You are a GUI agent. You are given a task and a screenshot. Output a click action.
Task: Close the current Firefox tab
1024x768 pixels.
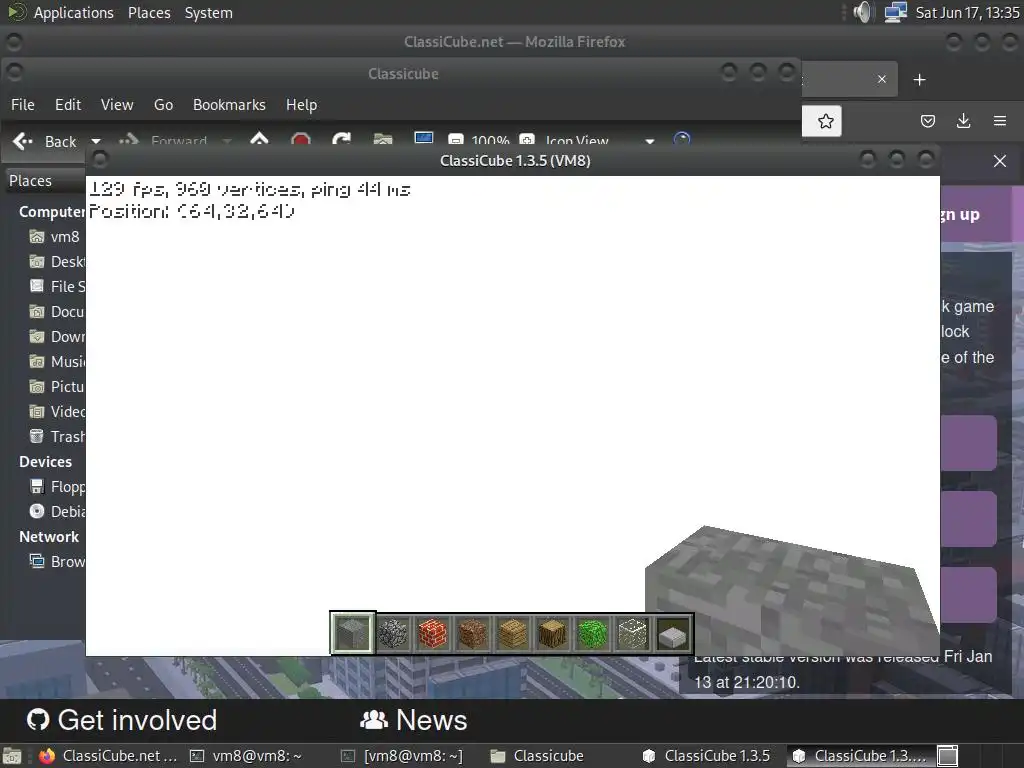pyautogui.click(x=882, y=79)
